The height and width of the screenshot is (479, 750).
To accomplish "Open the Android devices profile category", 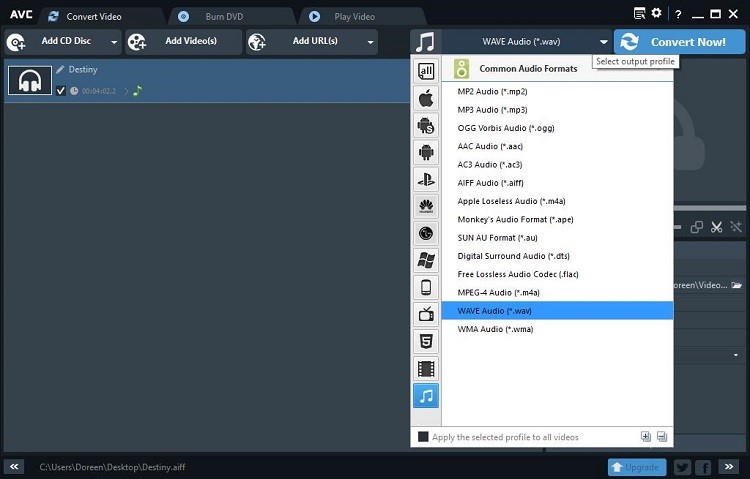I will pos(426,152).
